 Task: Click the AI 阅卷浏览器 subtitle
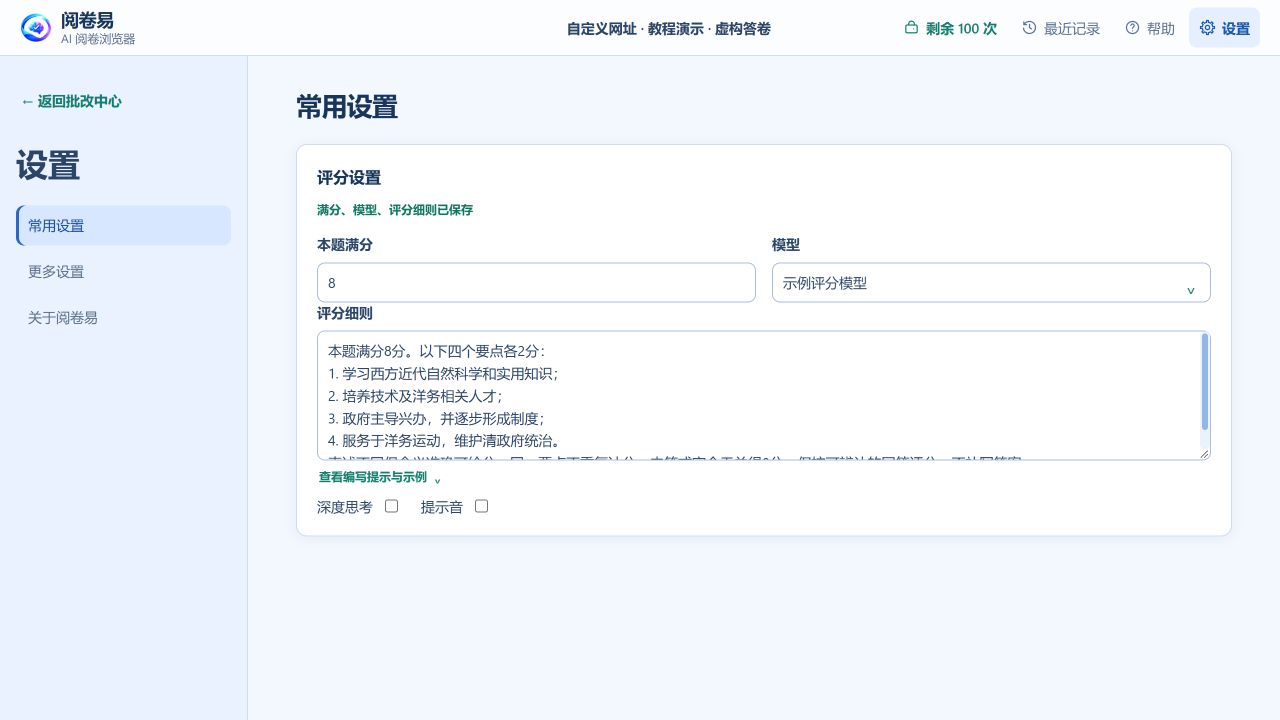click(98, 39)
